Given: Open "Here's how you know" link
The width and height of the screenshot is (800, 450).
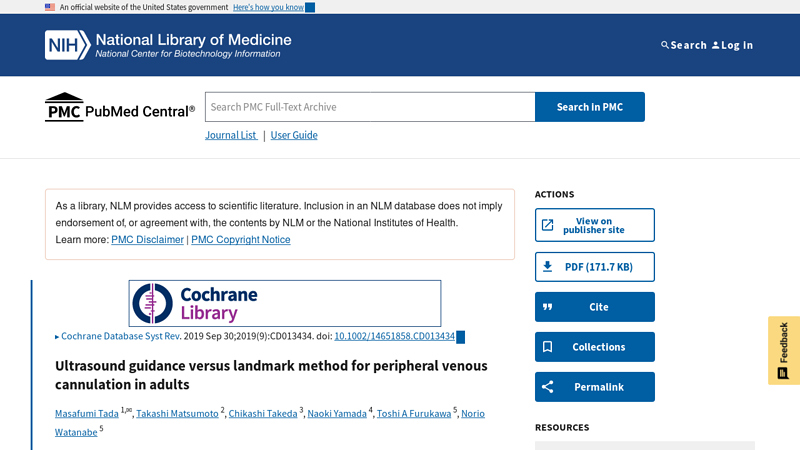Looking at the screenshot, I should [x=268, y=7].
